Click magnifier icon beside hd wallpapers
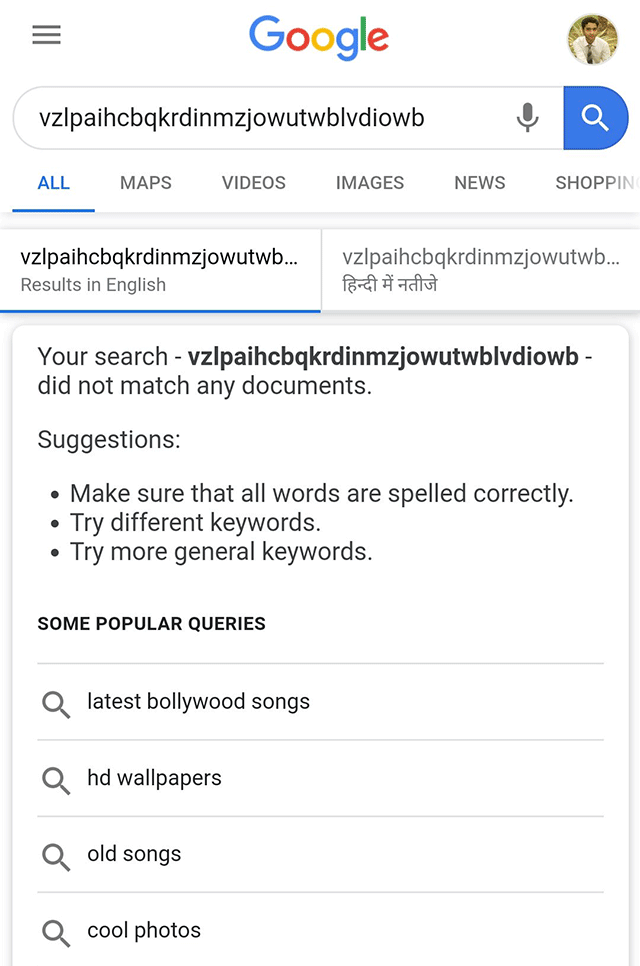 click(56, 779)
